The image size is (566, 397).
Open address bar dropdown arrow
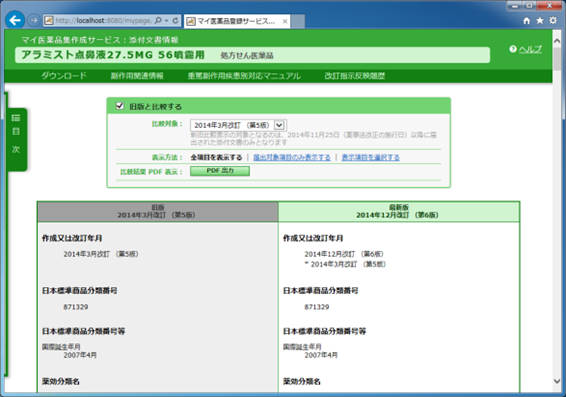click(x=166, y=21)
